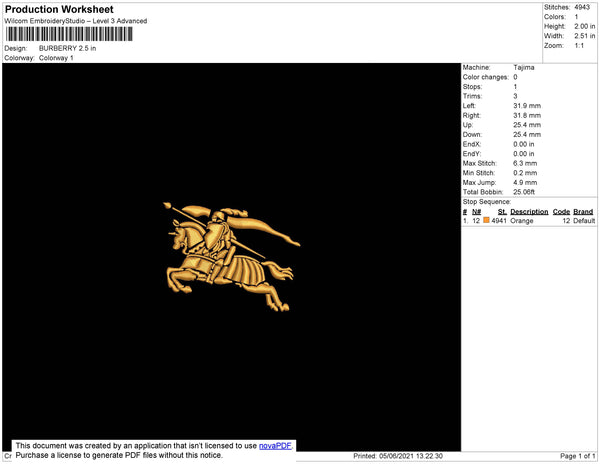Click the 'Purchase a license' notice line

click(119, 455)
